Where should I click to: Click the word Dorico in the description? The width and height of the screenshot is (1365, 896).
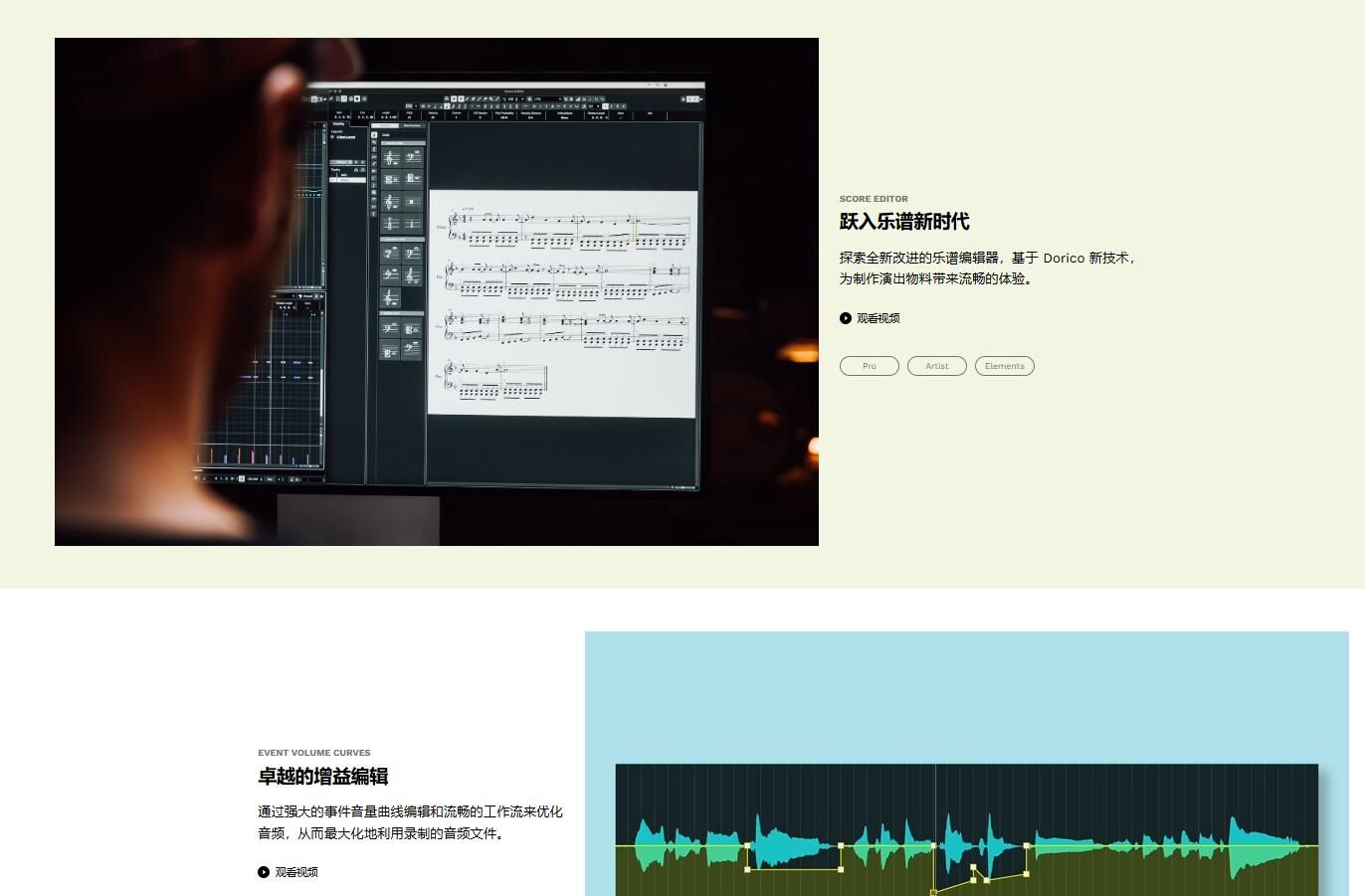click(x=1064, y=258)
